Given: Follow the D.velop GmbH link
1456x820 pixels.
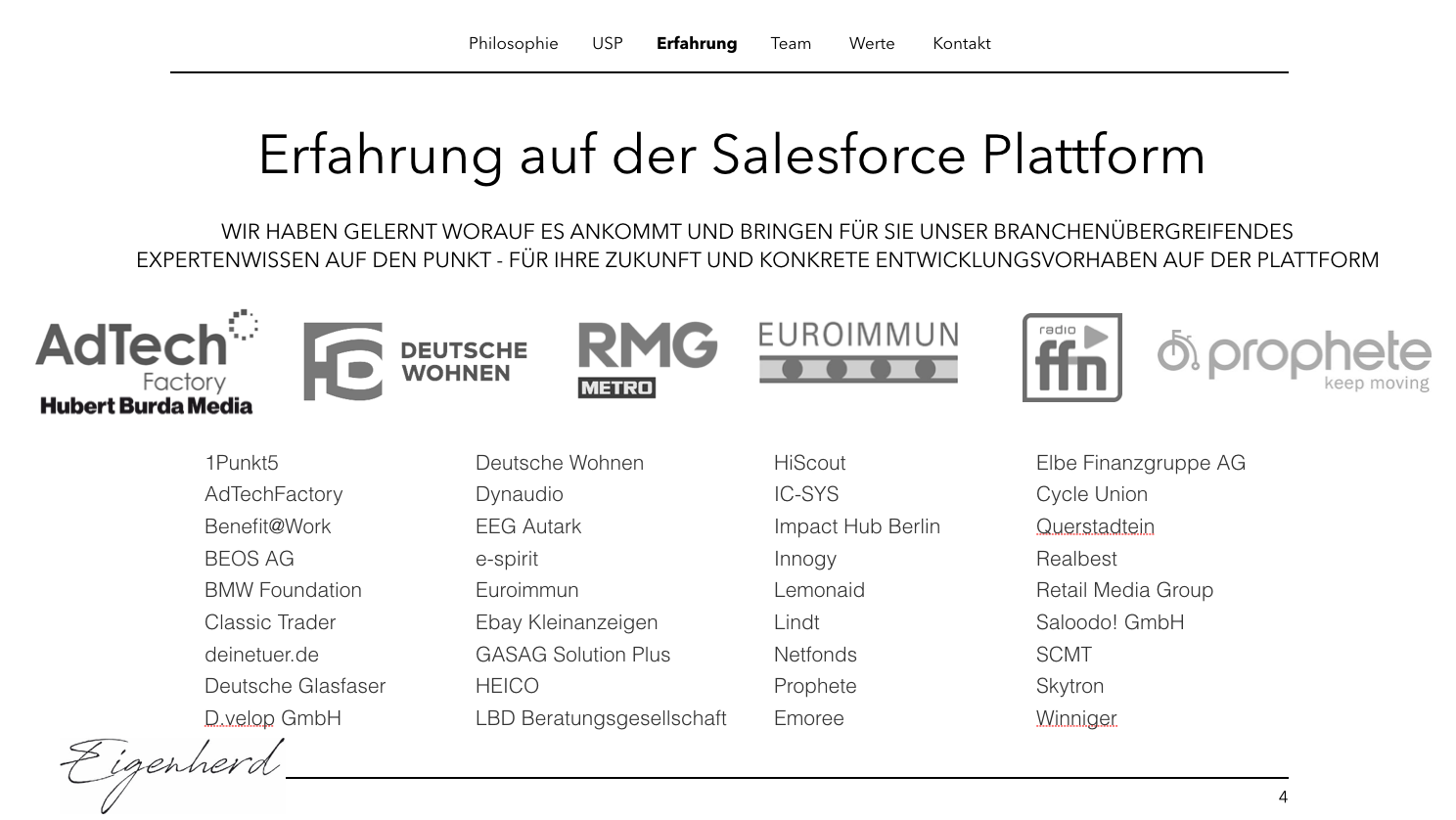Looking at the screenshot, I should (x=271, y=717).
